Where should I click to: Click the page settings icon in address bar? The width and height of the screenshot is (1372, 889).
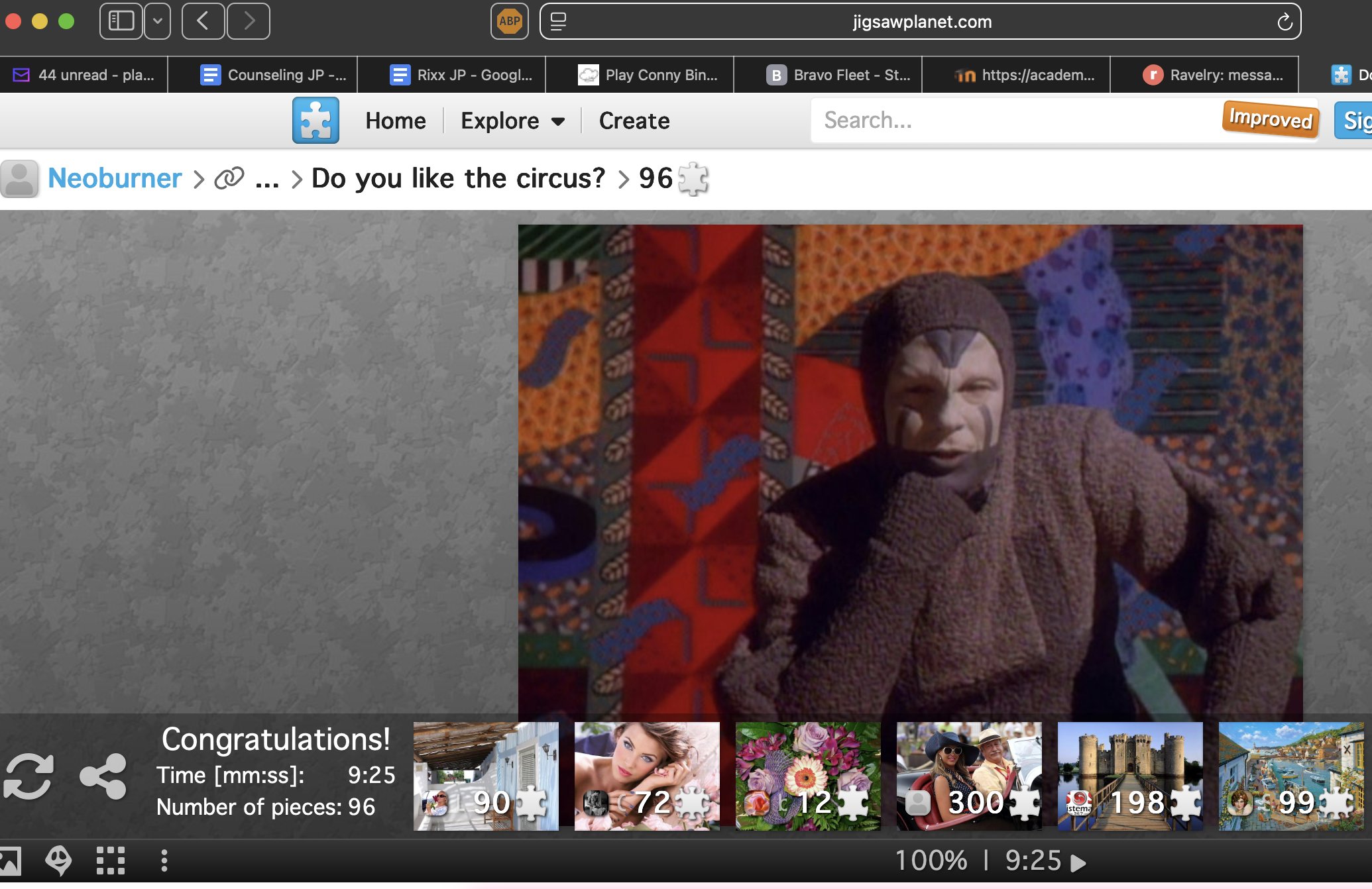click(x=559, y=22)
